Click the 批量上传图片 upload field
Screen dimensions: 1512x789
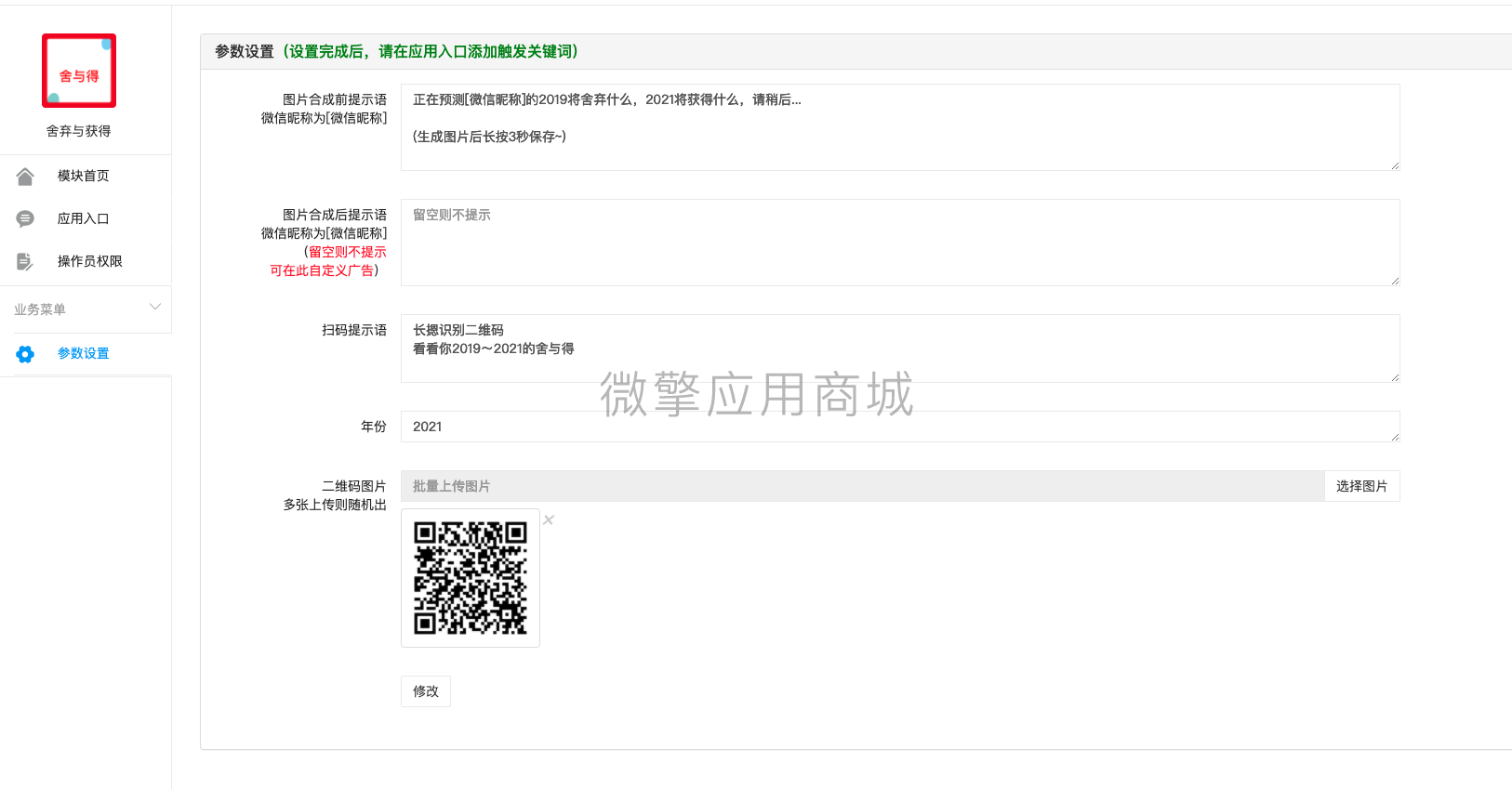pos(862,486)
